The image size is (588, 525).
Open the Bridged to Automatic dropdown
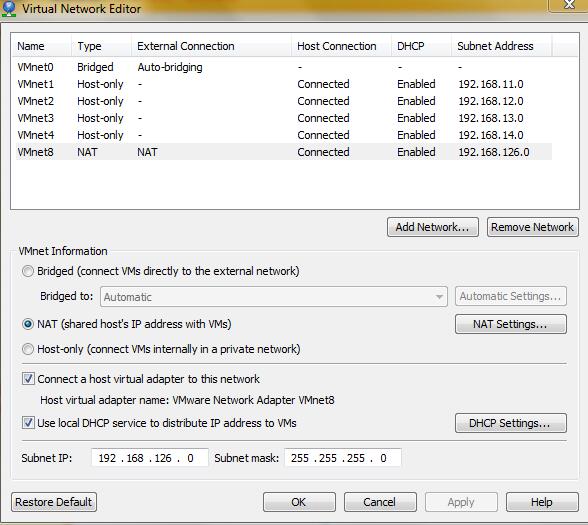tap(274, 297)
